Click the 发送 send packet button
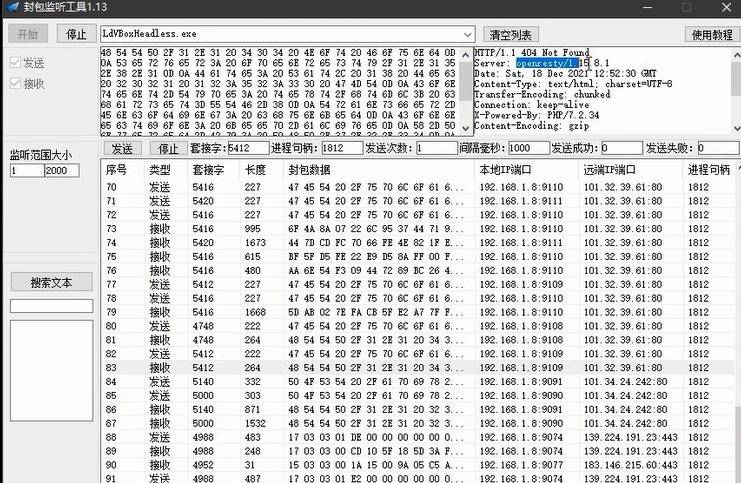This screenshot has height=483, width=741. point(122,148)
